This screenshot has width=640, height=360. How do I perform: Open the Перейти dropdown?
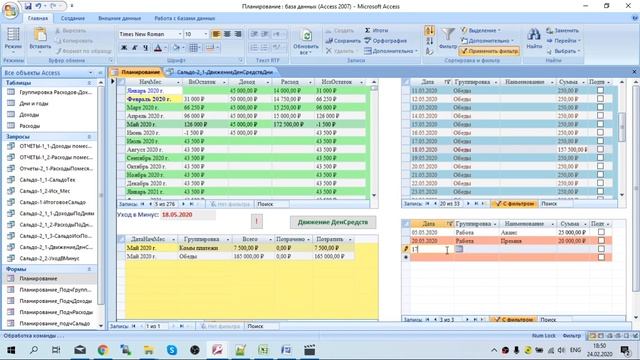[x=564, y=40]
